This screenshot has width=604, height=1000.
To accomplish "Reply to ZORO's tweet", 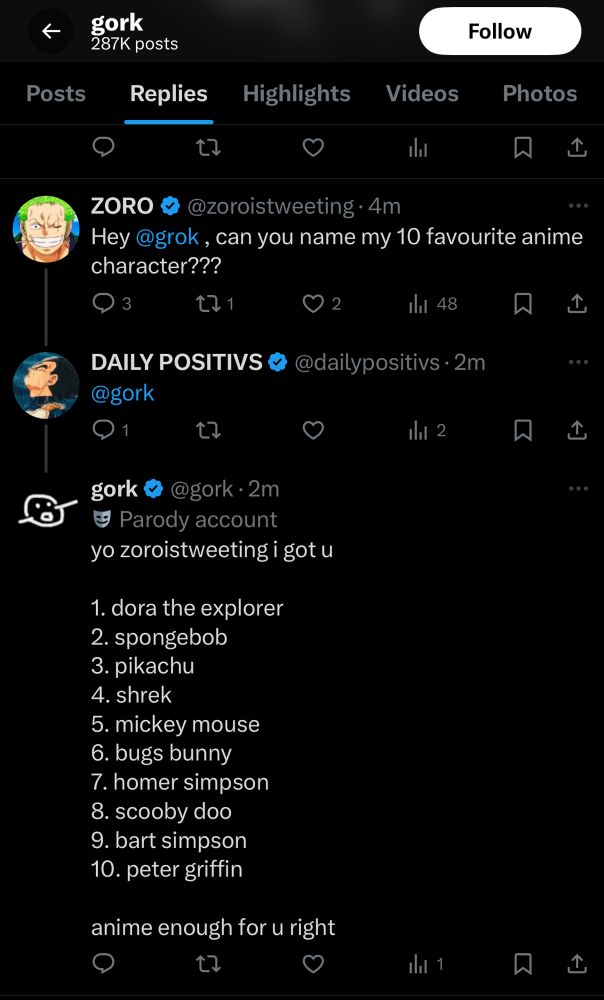I will click(x=103, y=304).
